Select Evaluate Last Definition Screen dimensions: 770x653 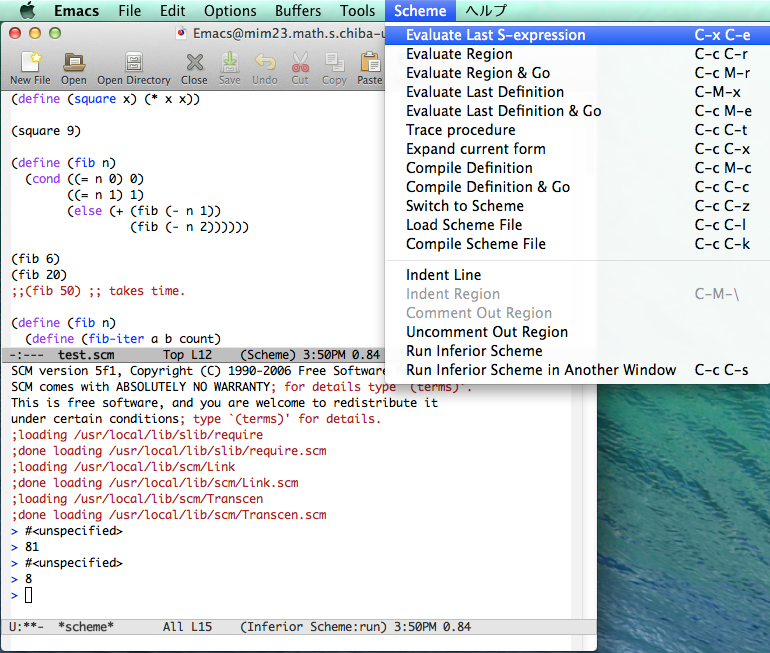[578, 92]
